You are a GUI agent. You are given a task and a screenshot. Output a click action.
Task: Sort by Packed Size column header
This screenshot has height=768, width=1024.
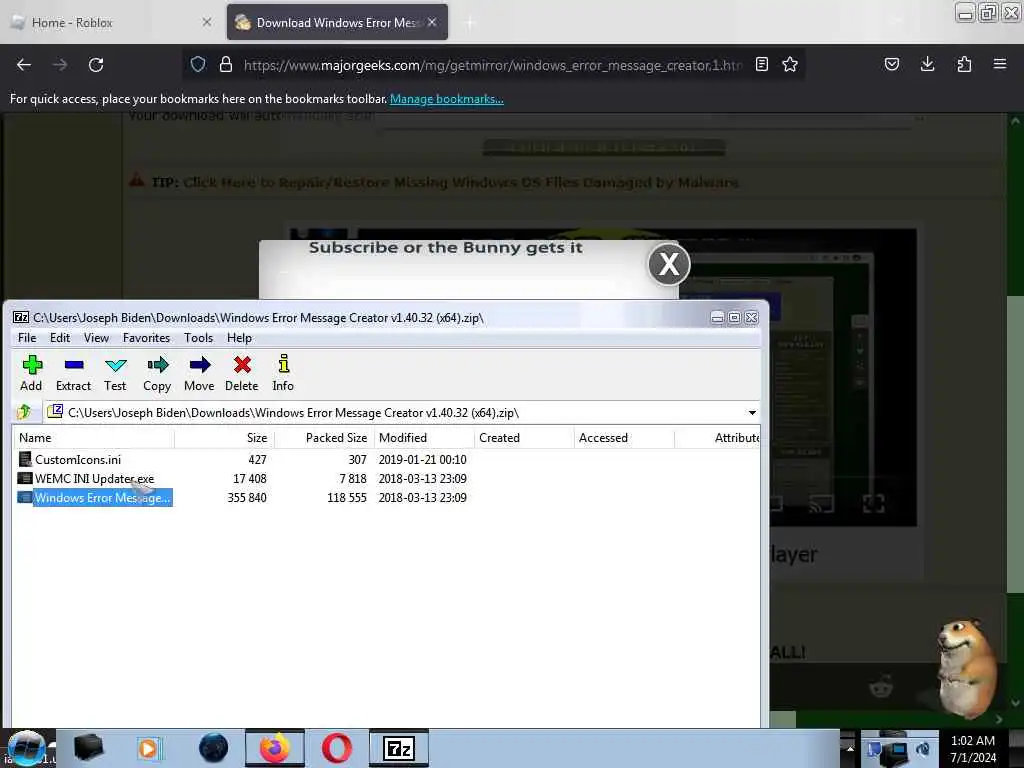(x=325, y=438)
